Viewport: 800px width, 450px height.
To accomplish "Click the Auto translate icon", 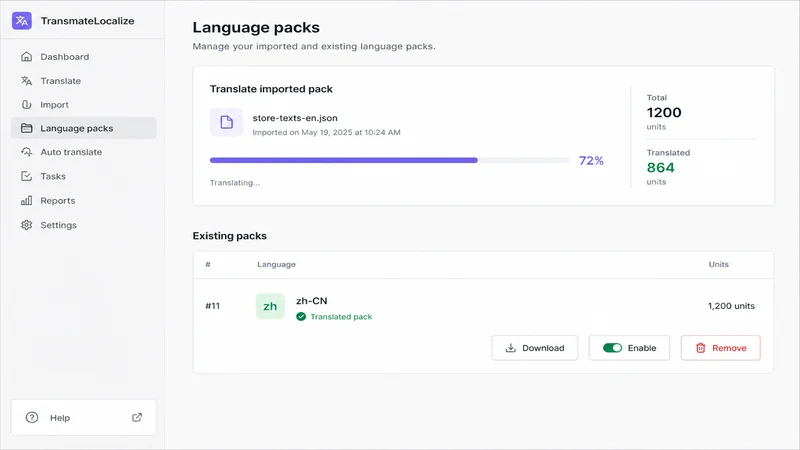I will click(27, 152).
